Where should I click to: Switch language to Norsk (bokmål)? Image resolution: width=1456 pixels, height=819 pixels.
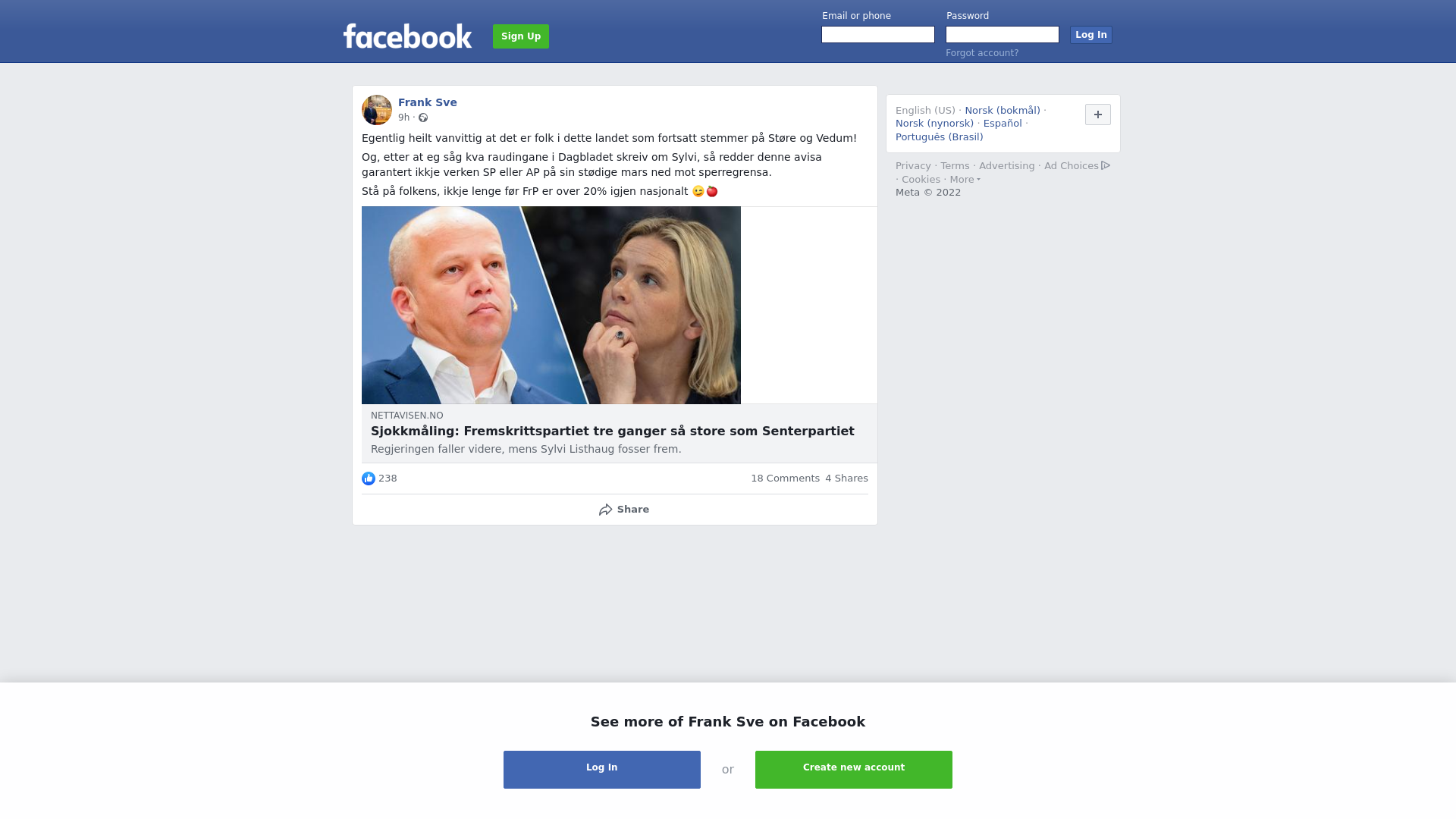pyautogui.click(x=1003, y=111)
